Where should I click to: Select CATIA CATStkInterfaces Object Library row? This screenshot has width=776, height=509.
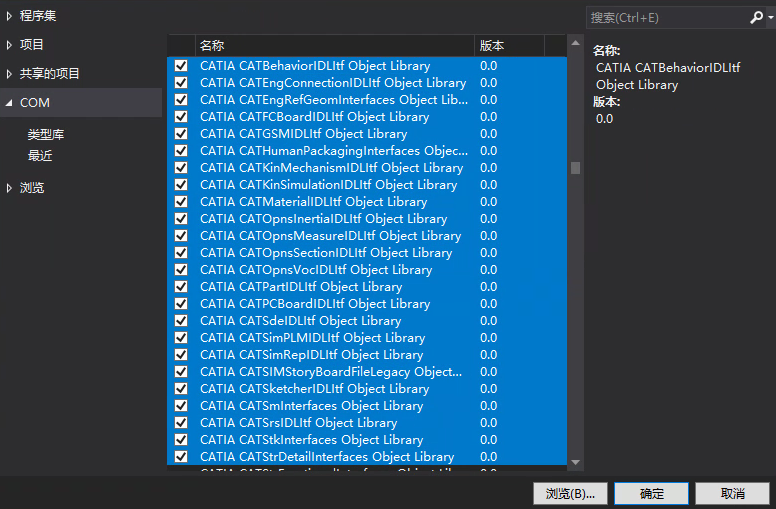click(367, 440)
